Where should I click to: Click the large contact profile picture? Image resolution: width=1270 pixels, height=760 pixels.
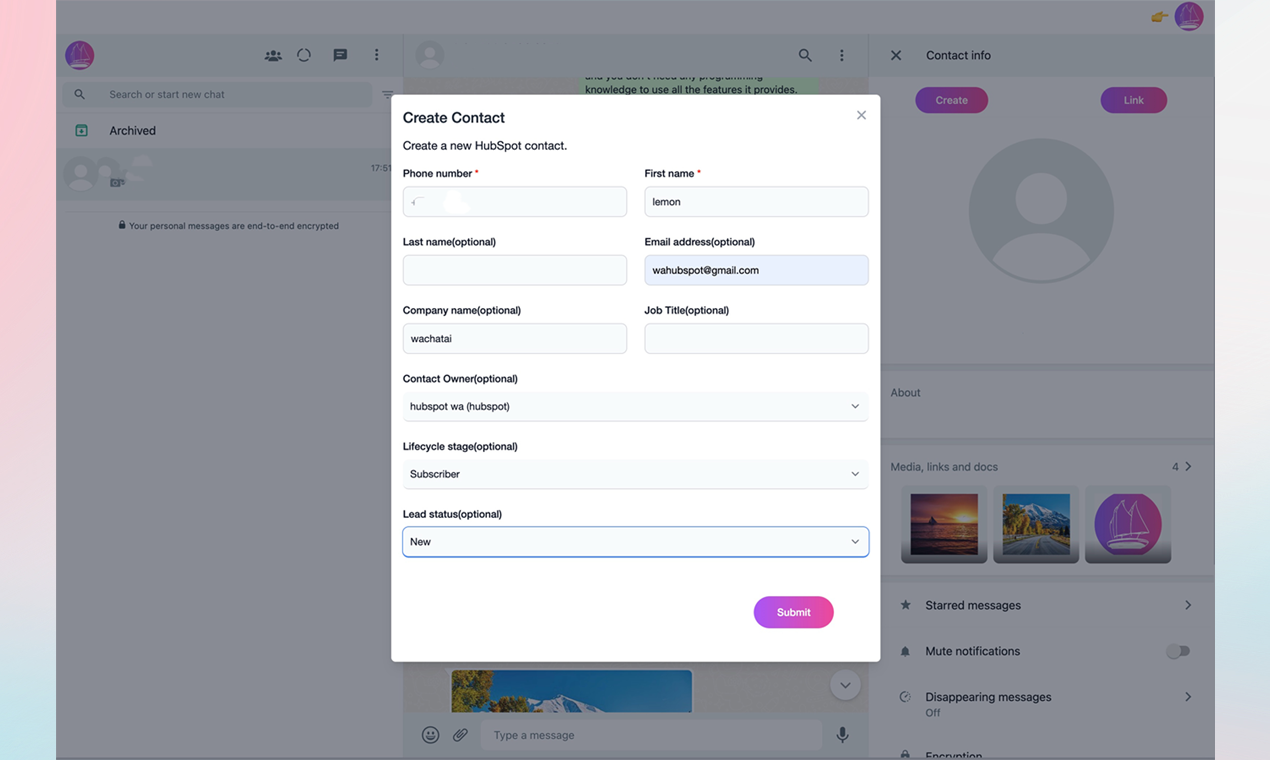coord(1041,211)
